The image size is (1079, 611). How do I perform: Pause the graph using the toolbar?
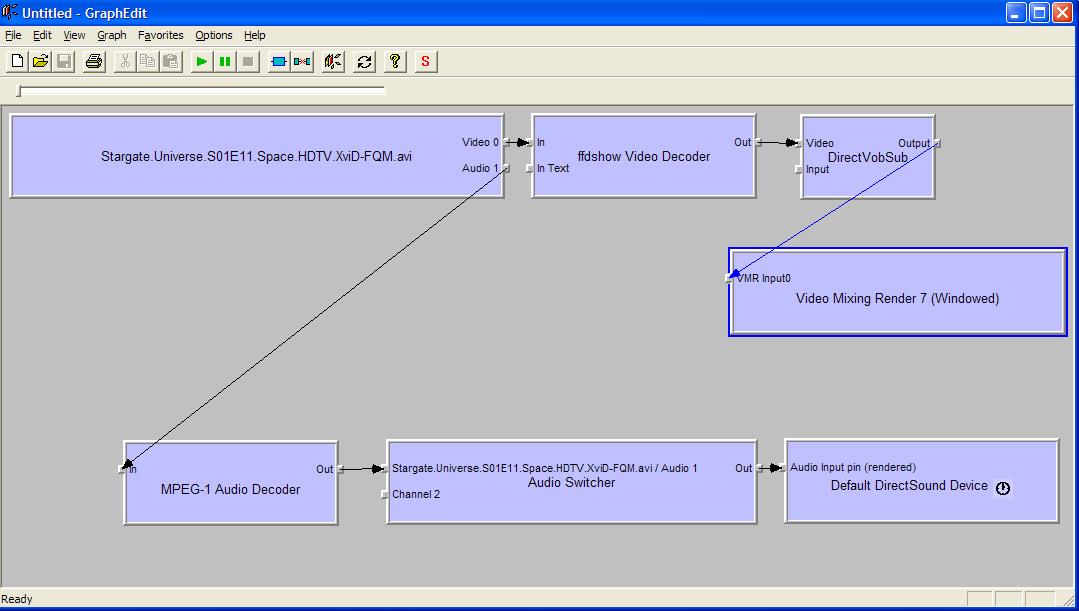(x=225, y=61)
